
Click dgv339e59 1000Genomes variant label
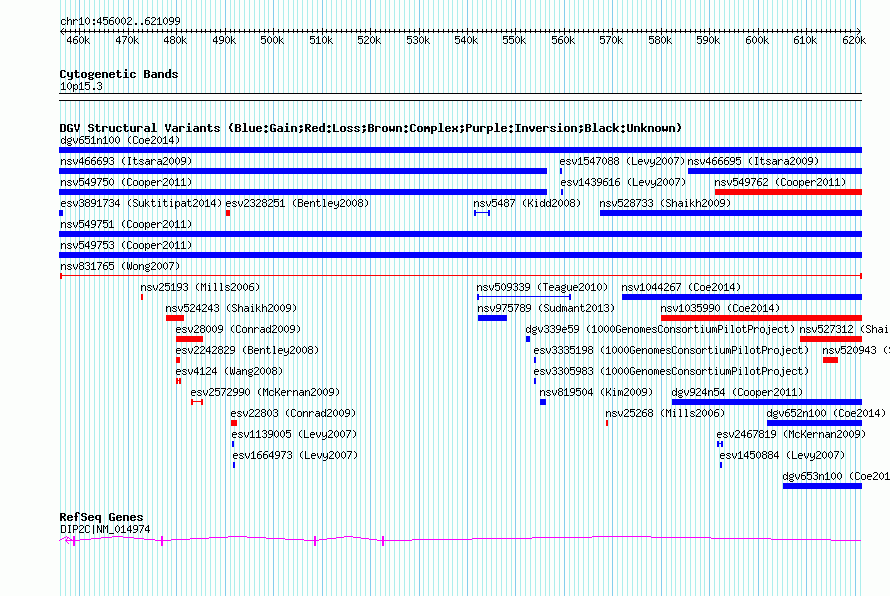point(660,329)
